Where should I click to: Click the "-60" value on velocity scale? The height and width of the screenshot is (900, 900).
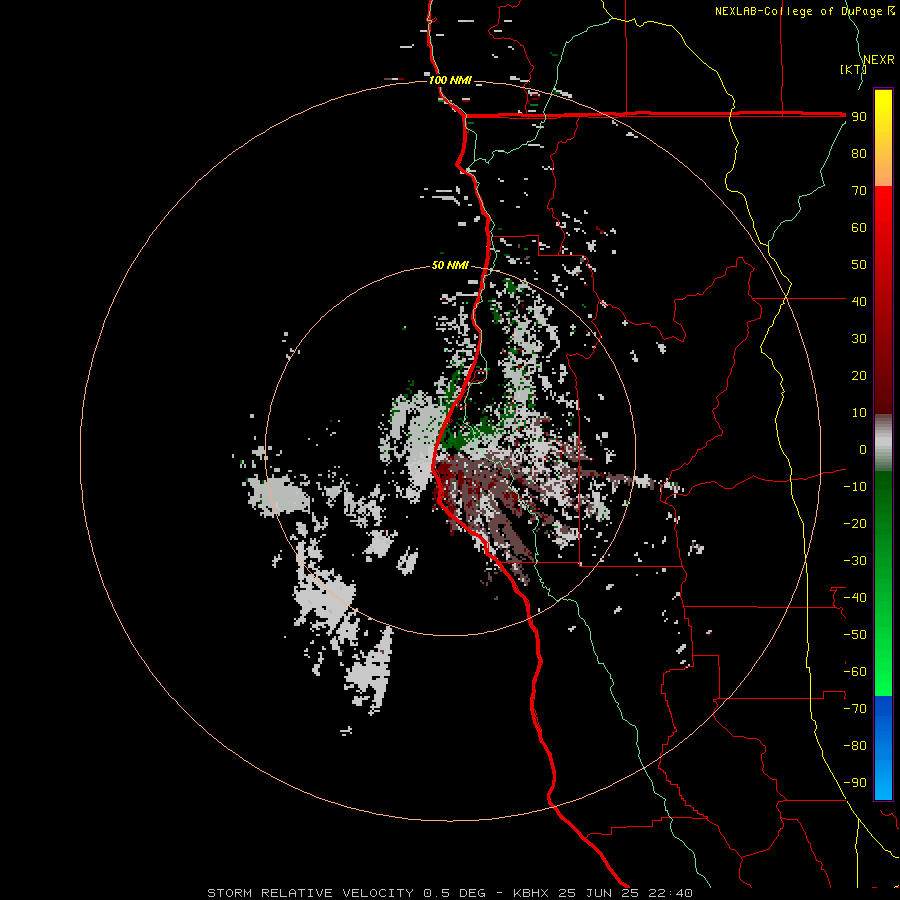coord(855,672)
